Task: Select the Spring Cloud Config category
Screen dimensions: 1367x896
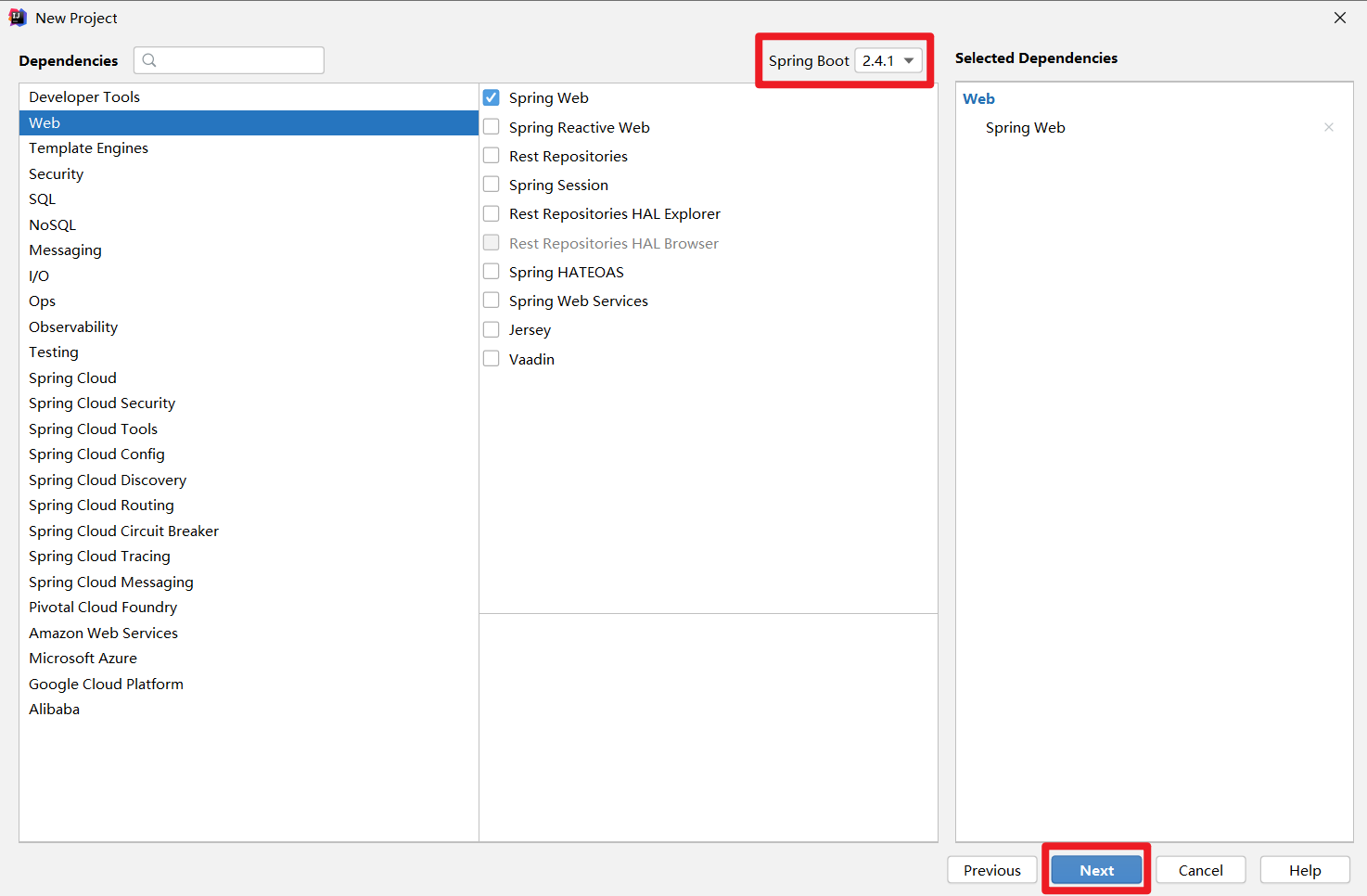Action: 249,454
